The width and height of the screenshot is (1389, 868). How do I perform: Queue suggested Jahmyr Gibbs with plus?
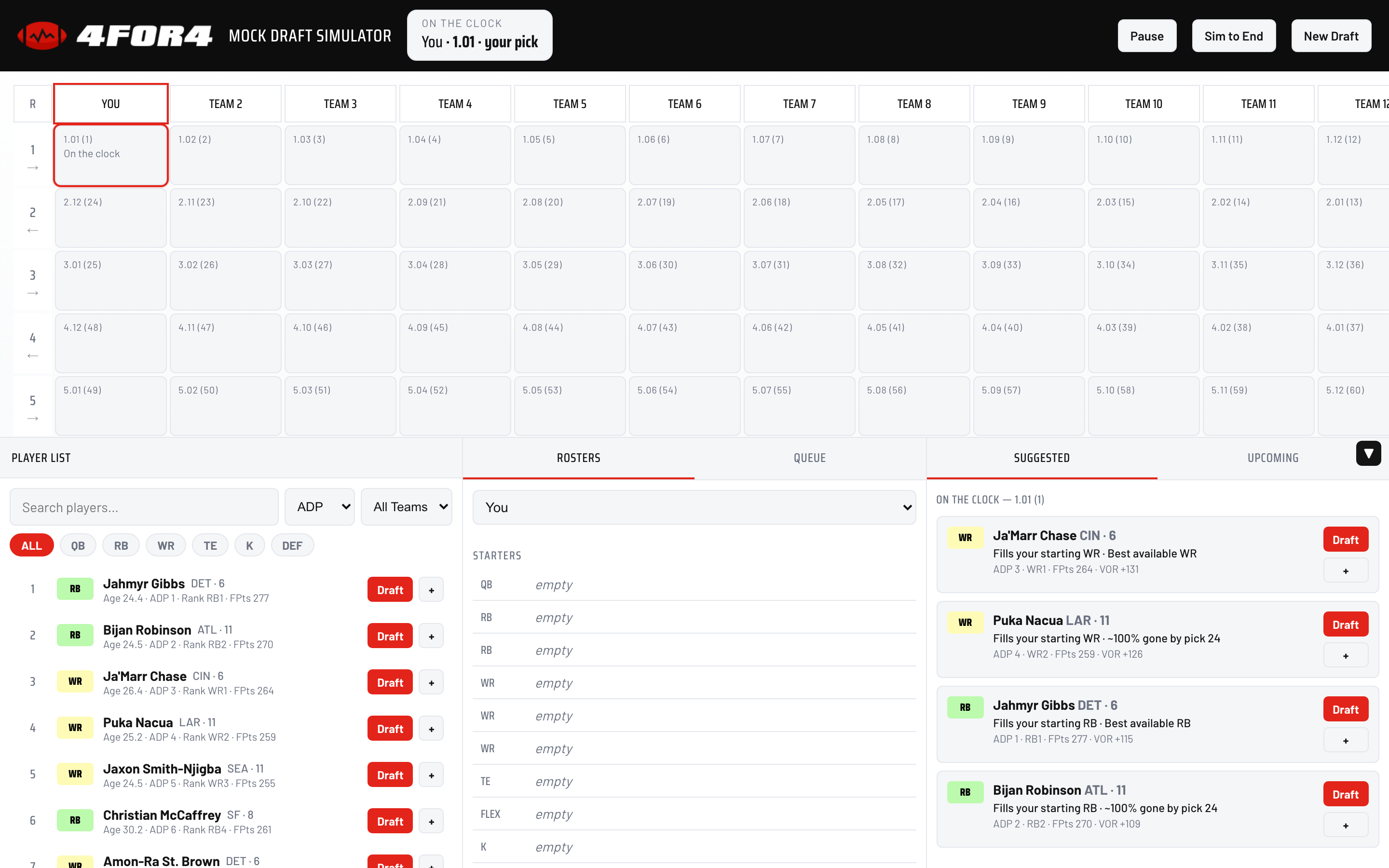tap(1346, 741)
